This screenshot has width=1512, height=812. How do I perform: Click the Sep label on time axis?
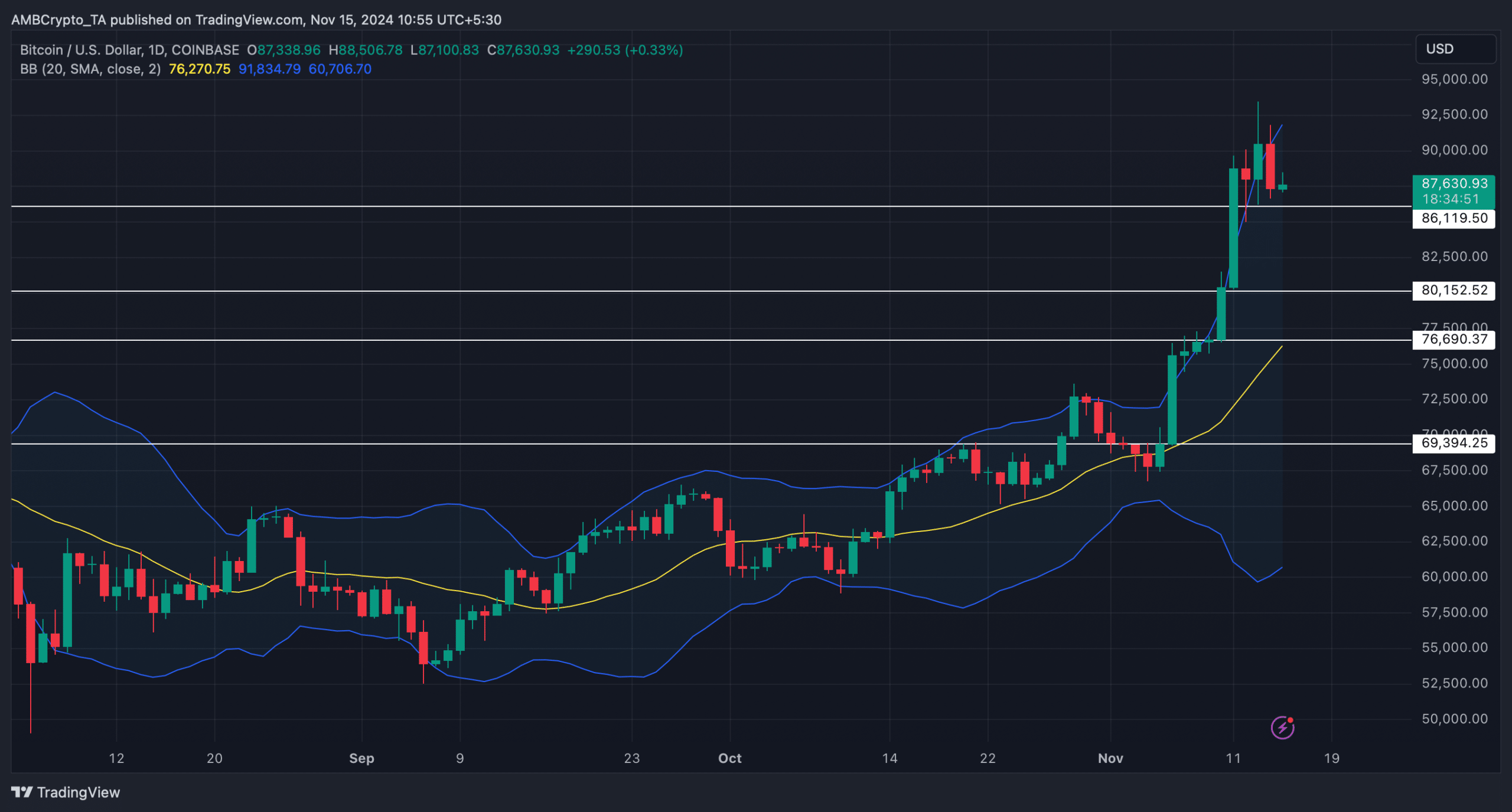(361, 759)
